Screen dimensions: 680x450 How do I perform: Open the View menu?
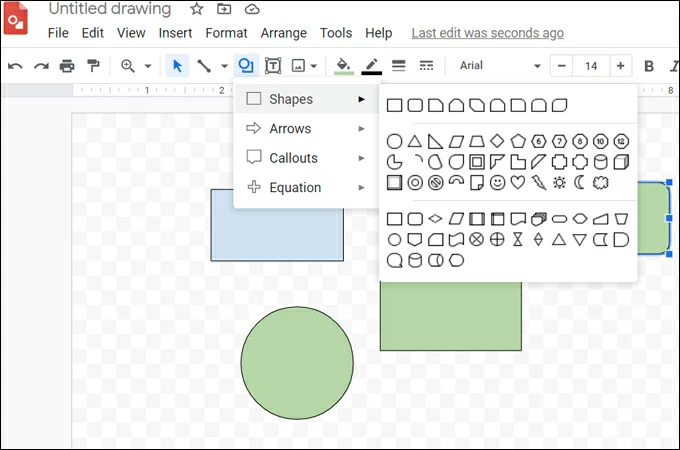click(131, 33)
